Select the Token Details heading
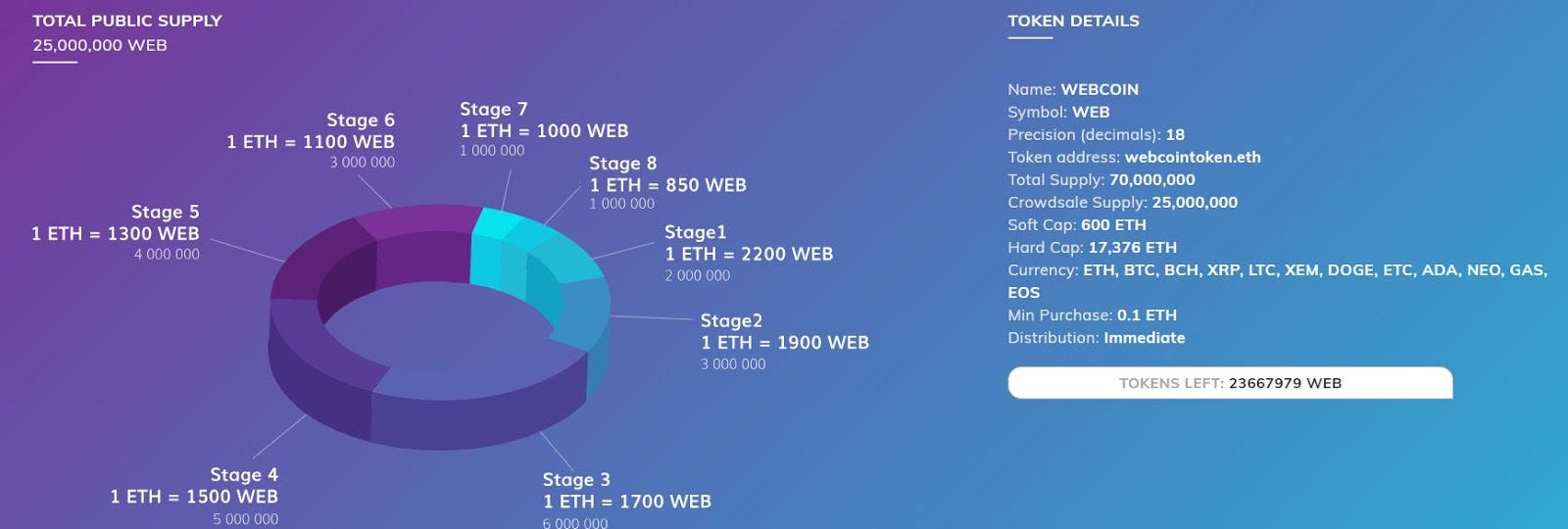The image size is (1568, 529). tap(1073, 21)
